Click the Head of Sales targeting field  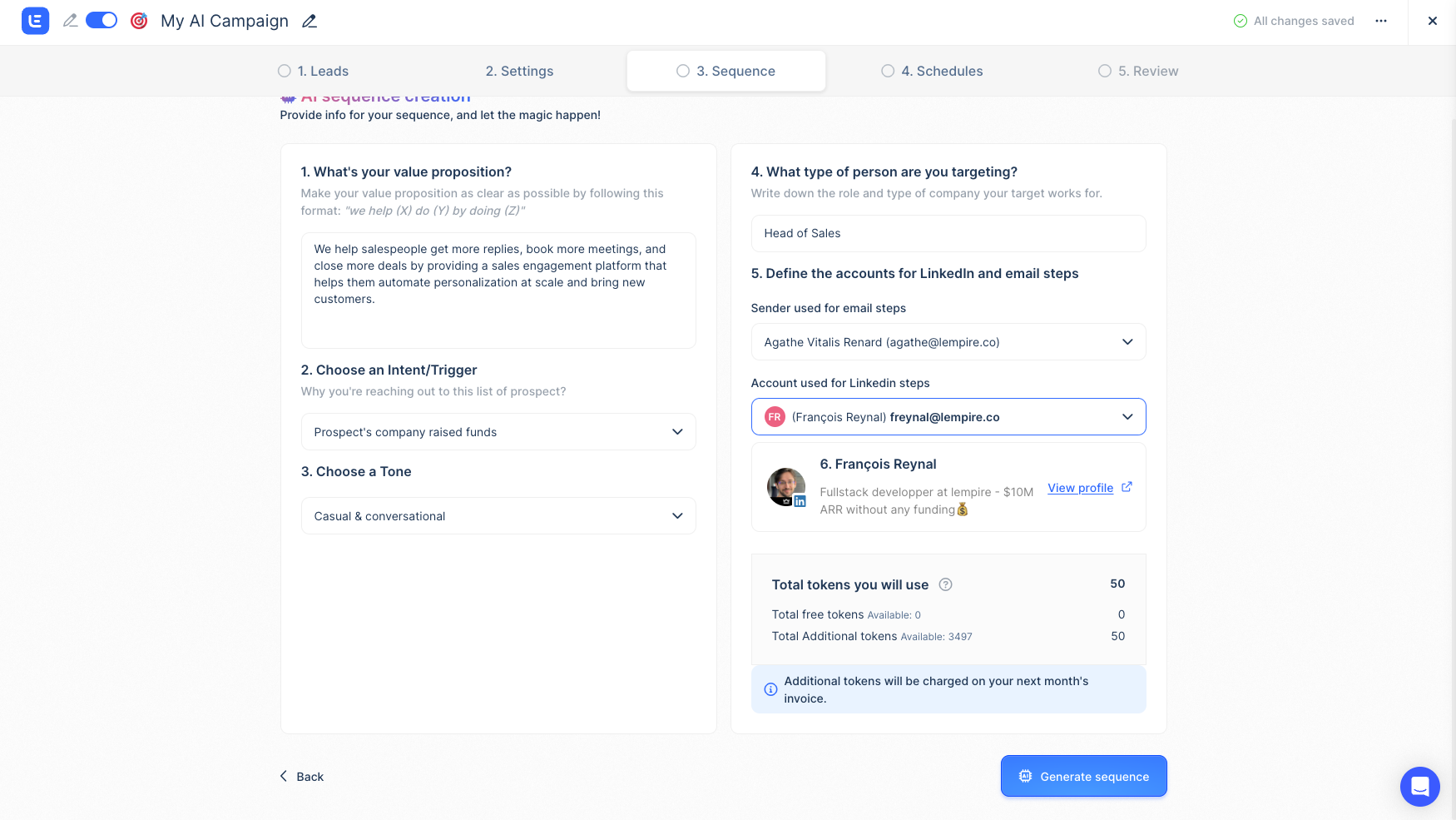pos(948,233)
